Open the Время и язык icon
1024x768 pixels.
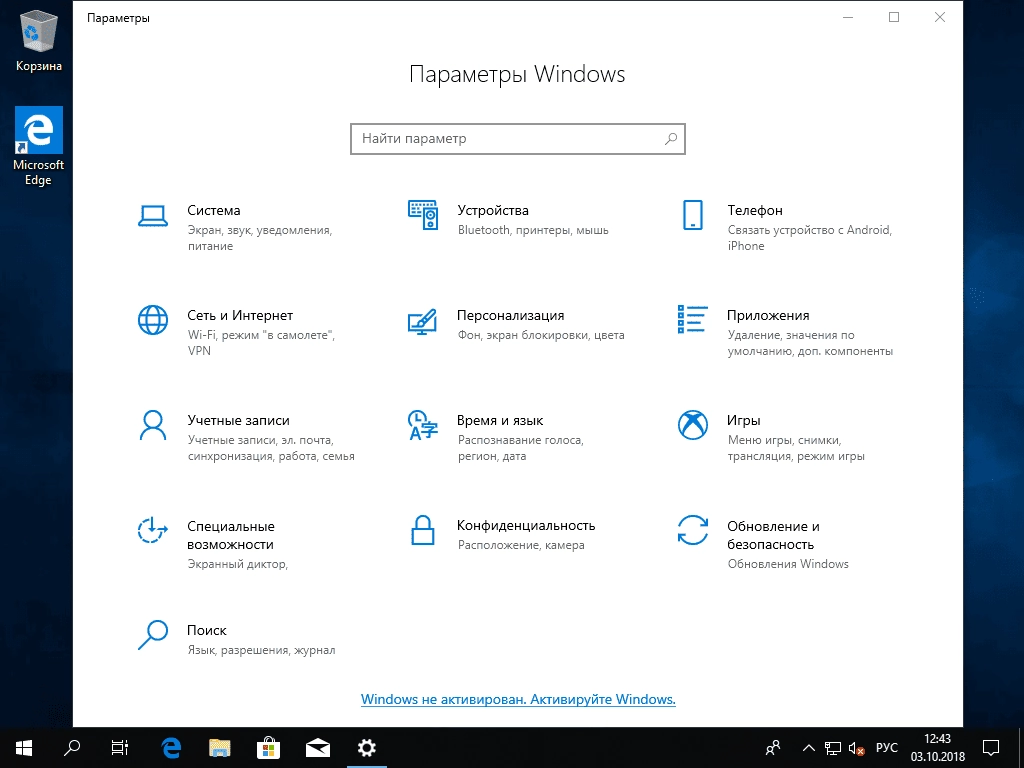(423, 425)
